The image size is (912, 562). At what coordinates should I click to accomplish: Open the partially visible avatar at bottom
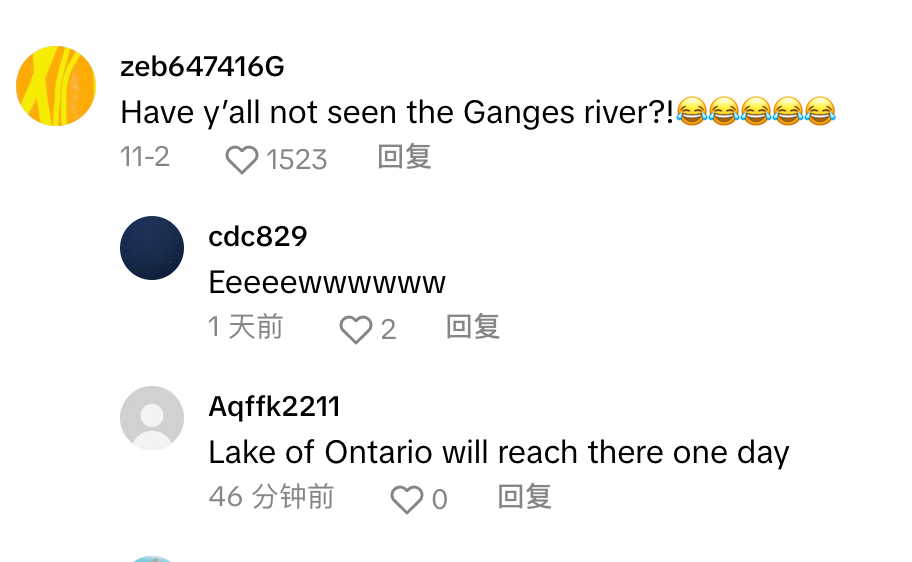point(152,559)
